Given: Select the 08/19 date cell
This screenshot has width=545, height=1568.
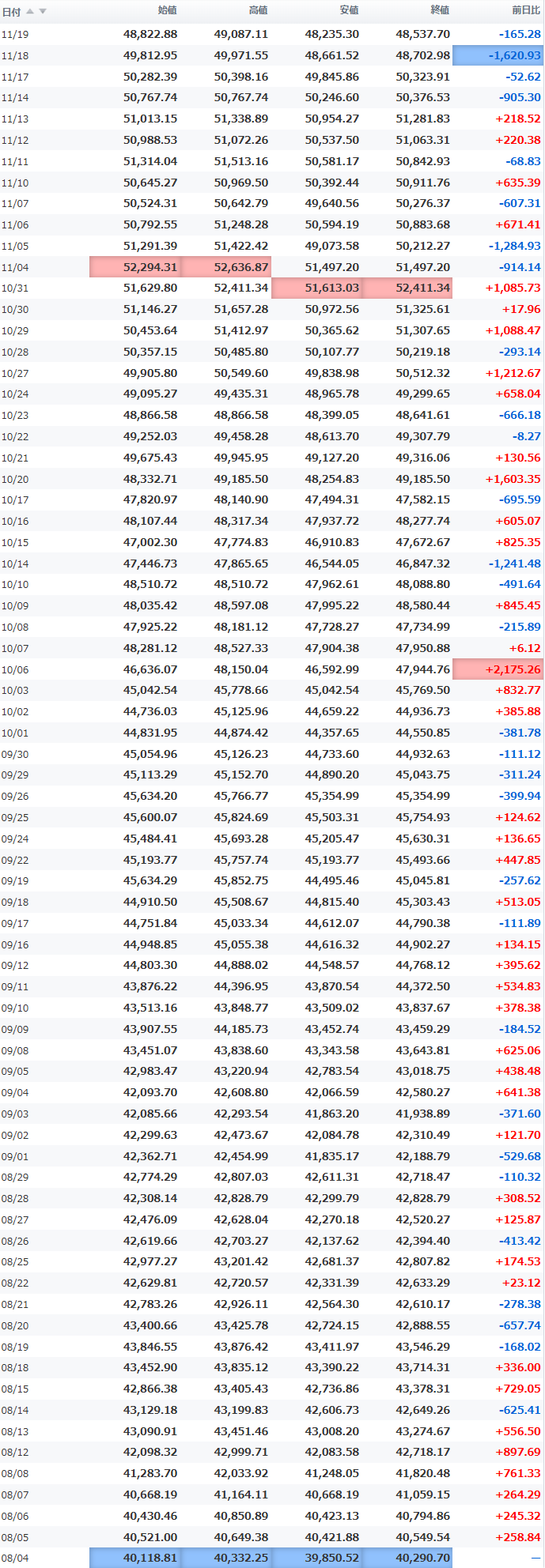Looking at the screenshot, I should coord(15,1346).
